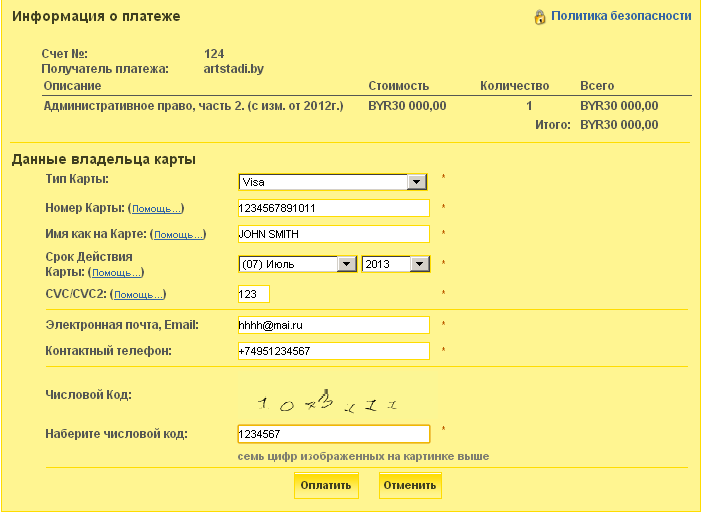Expand the expiry month Июль dropdown

pyautogui.click(x=297, y=264)
